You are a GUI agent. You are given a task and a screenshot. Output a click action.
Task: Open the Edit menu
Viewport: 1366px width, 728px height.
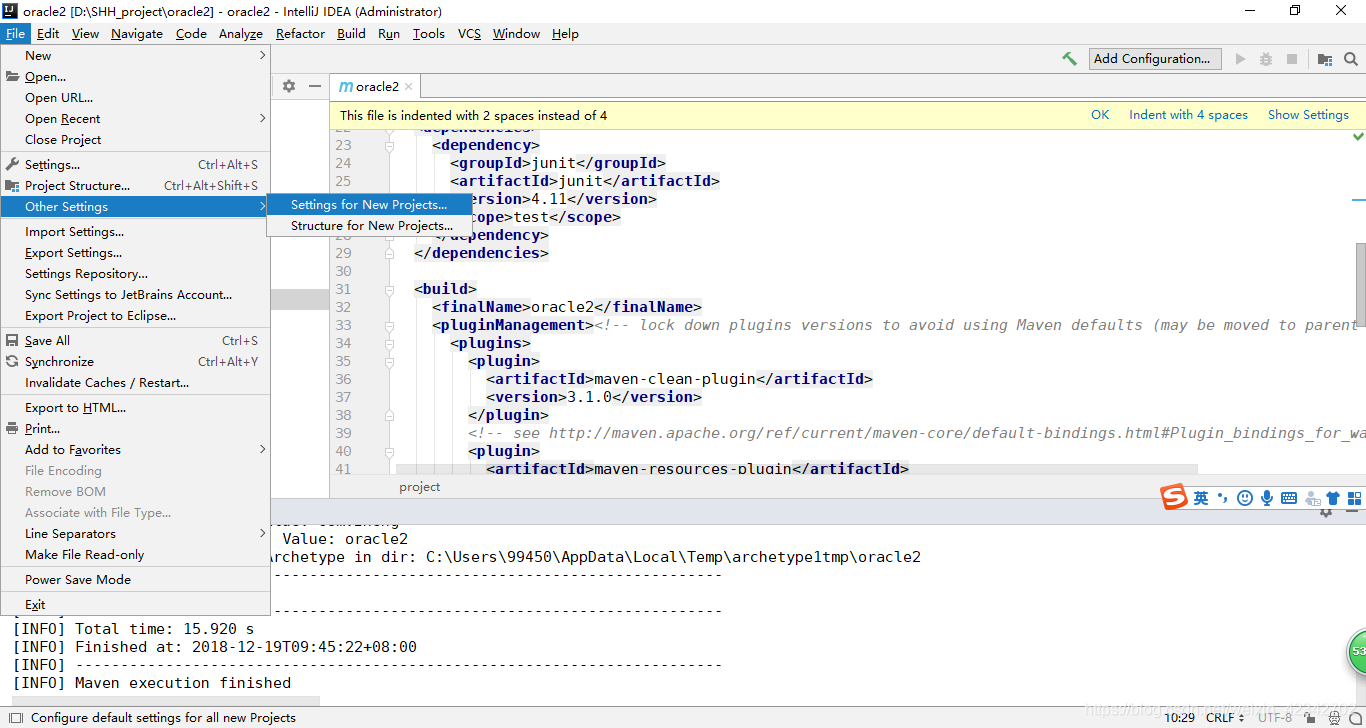[x=48, y=33]
